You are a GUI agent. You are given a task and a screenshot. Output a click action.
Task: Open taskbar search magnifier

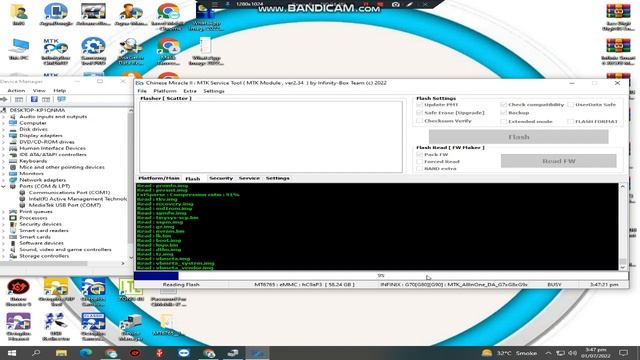[x=36, y=353]
